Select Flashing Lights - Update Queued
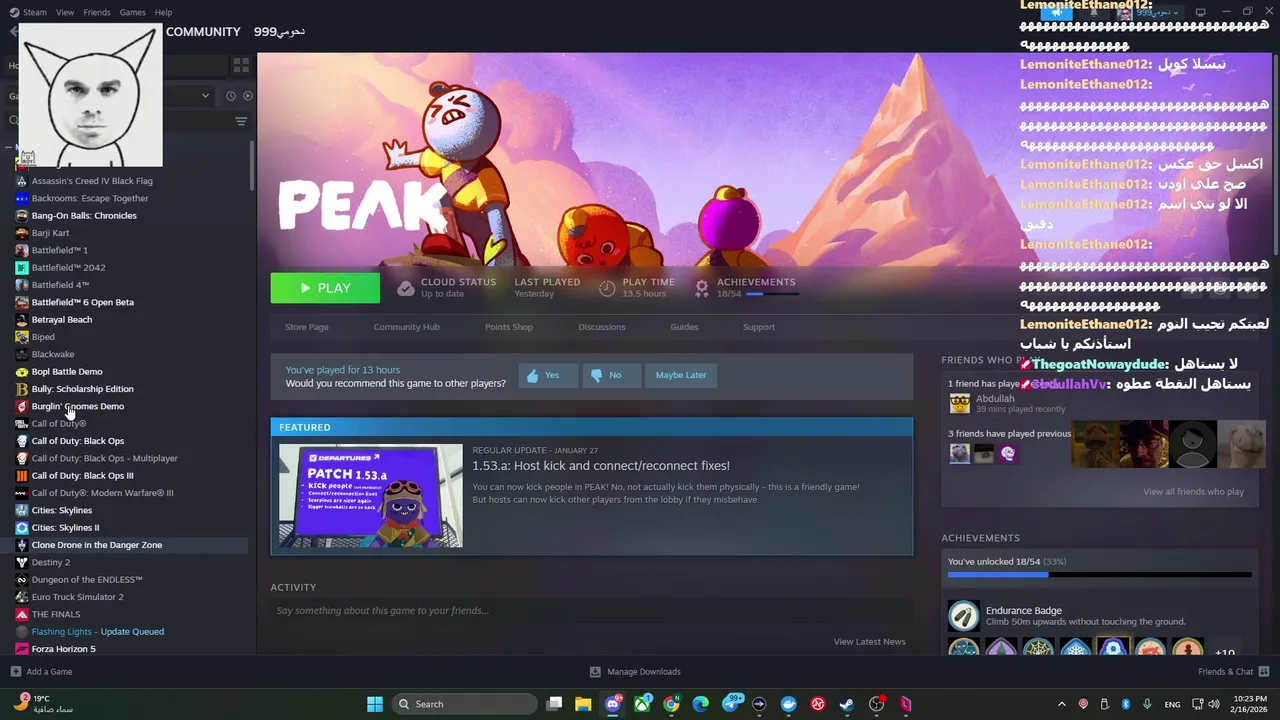Image resolution: width=1280 pixels, height=720 pixels. coord(97,632)
